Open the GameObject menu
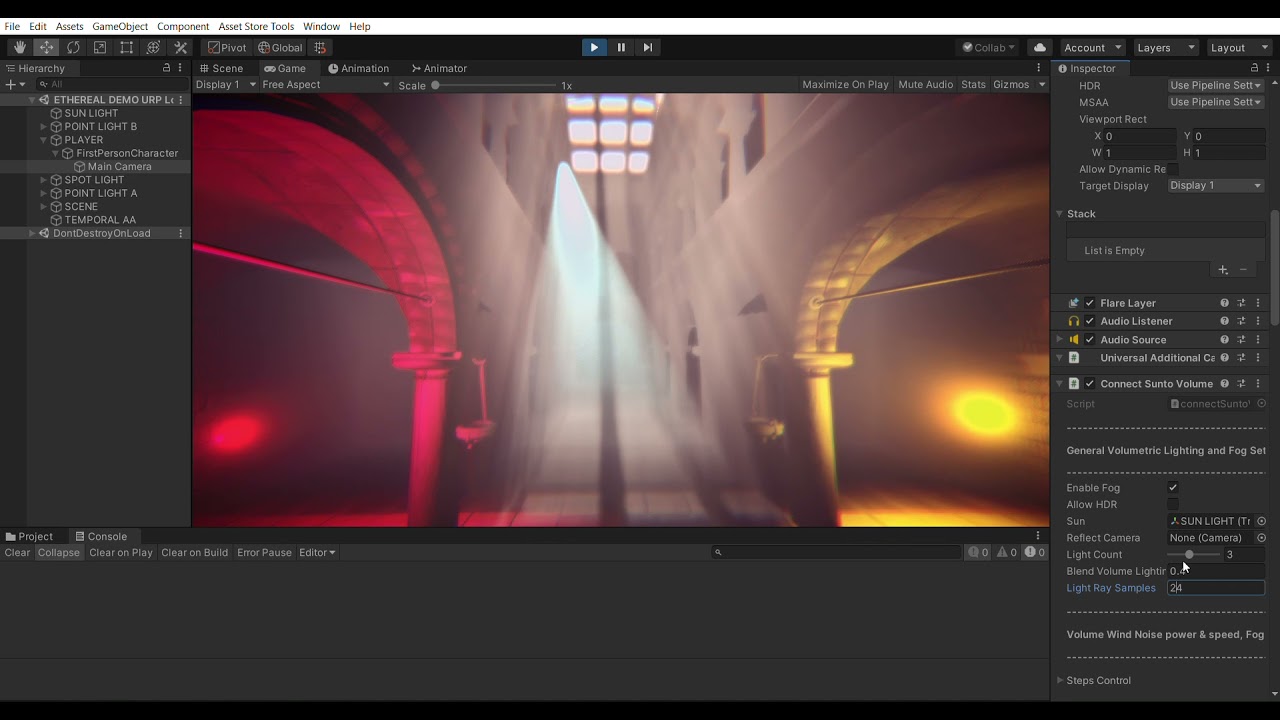The width and height of the screenshot is (1280, 720). pos(120,26)
